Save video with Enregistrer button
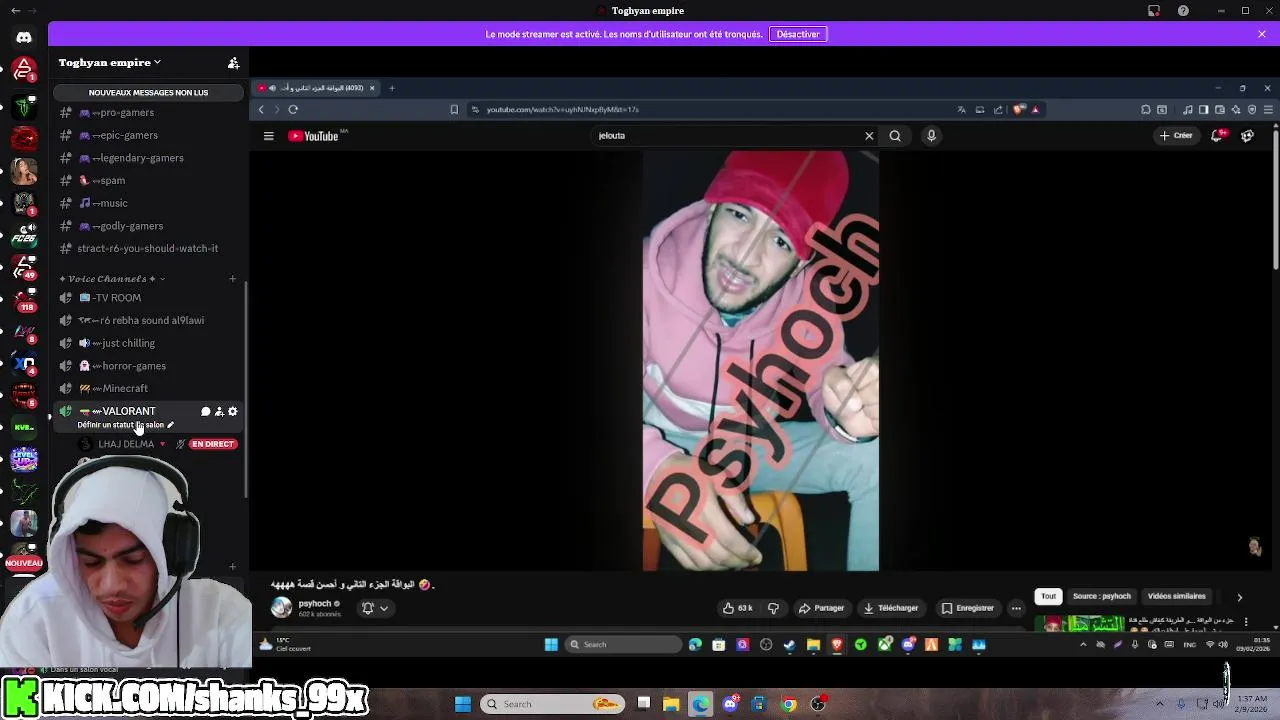 [968, 608]
